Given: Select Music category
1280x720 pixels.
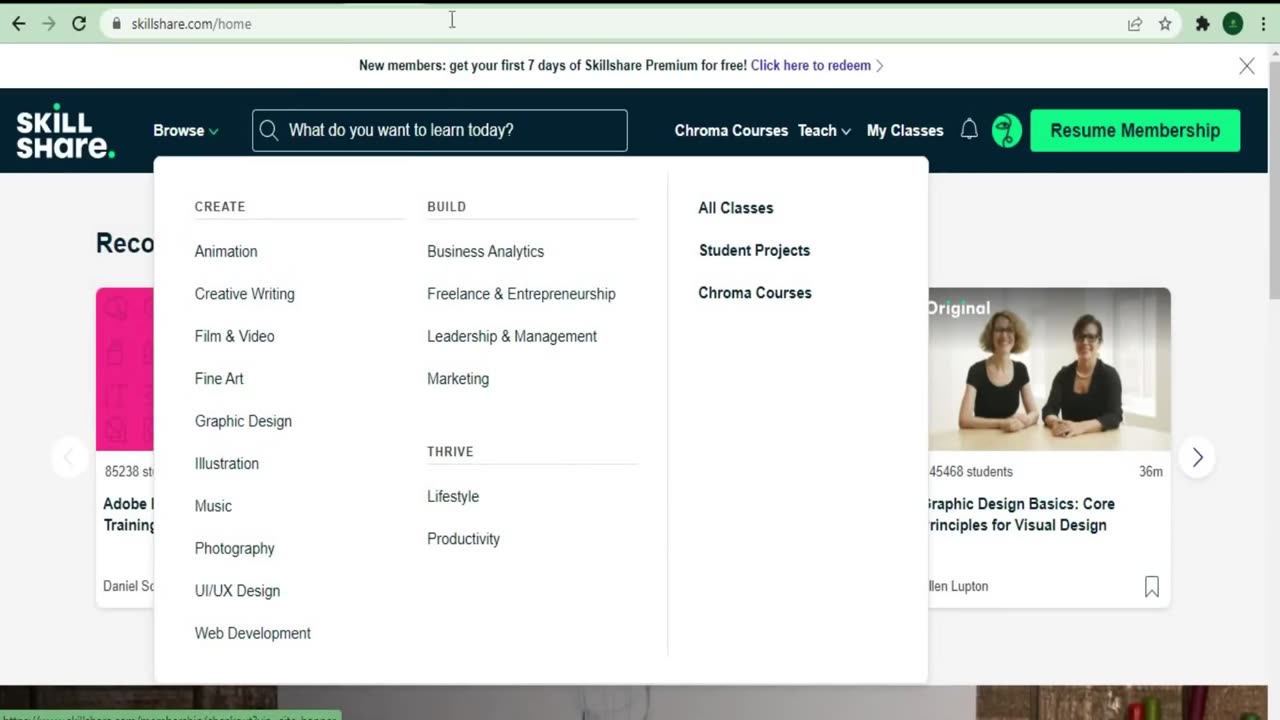Looking at the screenshot, I should pyautogui.click(x=213, y=506).
